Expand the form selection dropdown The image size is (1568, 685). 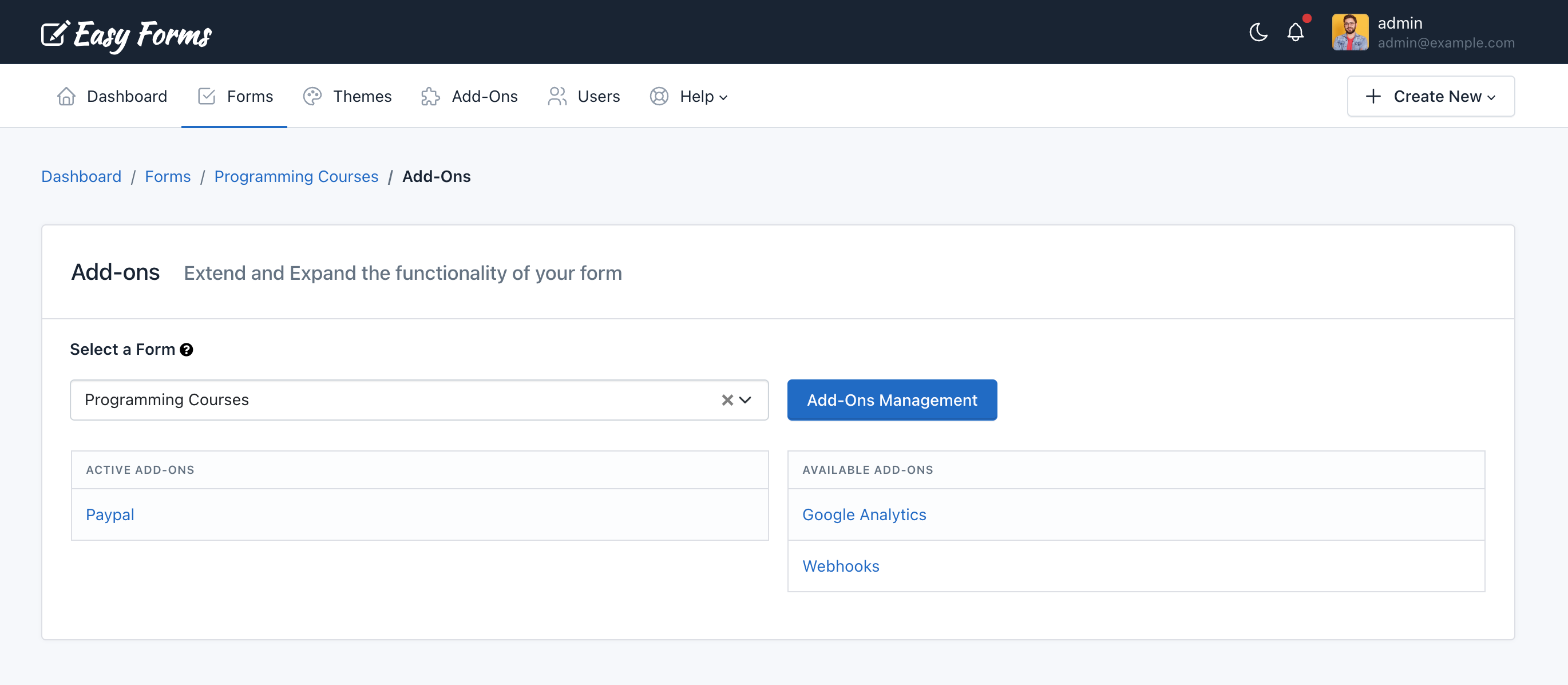(745, 400)
